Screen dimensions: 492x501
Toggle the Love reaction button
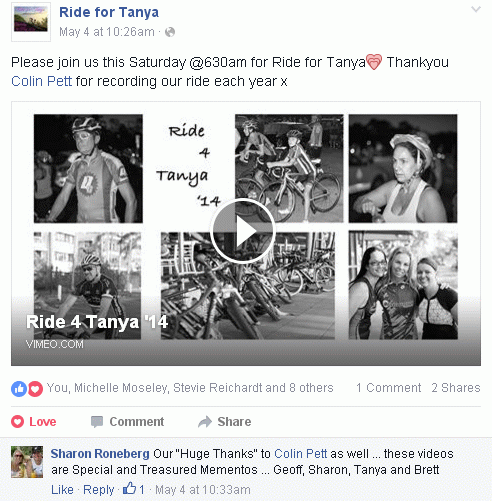click(x=34, y=422)
